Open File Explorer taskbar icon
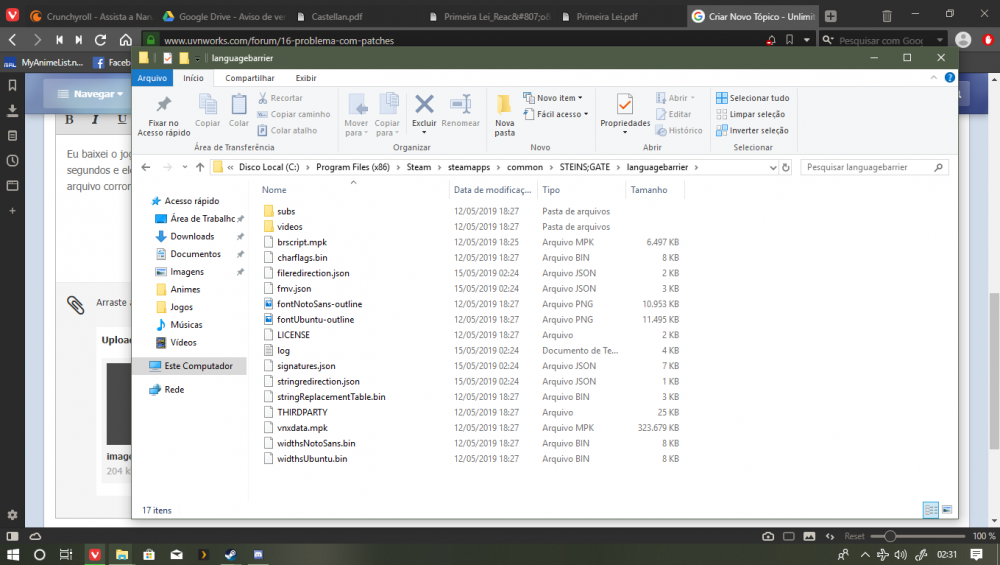Viewport: 1000px width, 565px height. click(x=121, y=554)
